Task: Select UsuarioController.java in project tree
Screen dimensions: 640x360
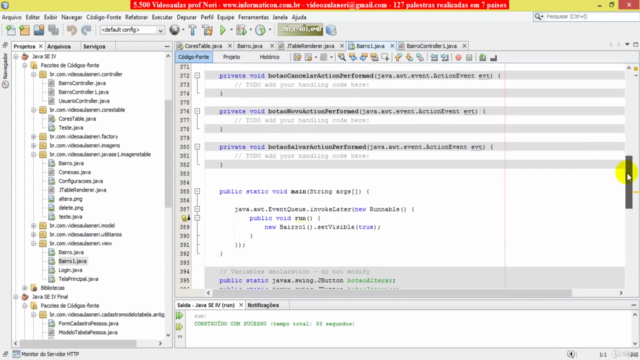Action: tap(84, 101)
